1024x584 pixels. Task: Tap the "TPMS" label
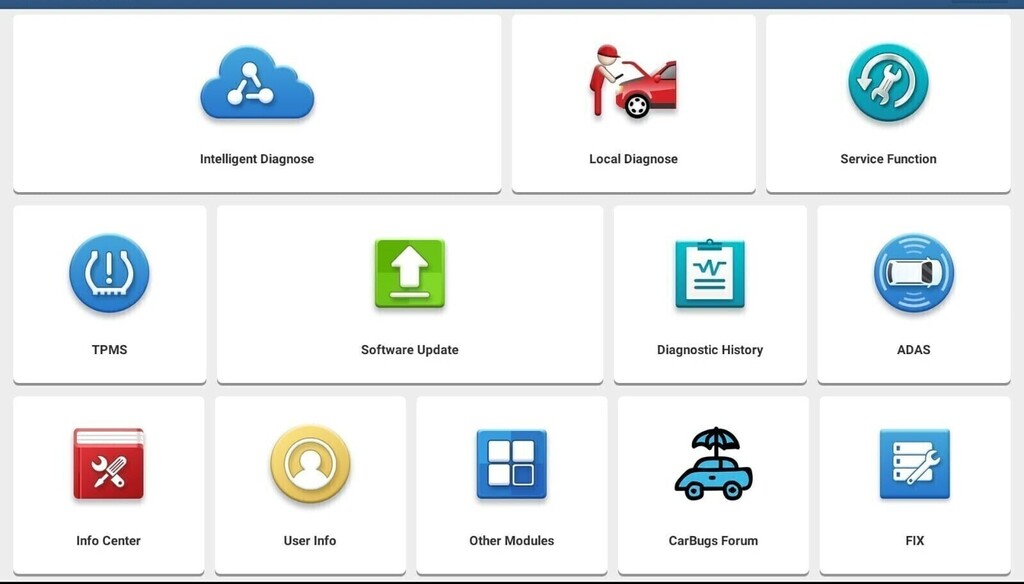(x=110, y=349)
